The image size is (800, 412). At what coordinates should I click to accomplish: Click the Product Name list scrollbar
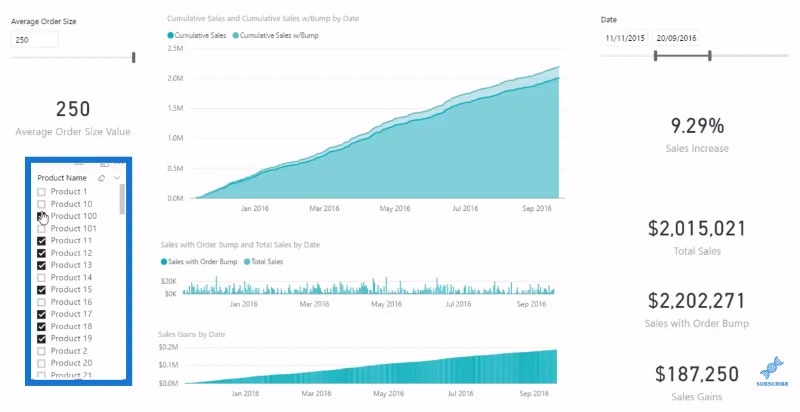(x=122, y=199)
